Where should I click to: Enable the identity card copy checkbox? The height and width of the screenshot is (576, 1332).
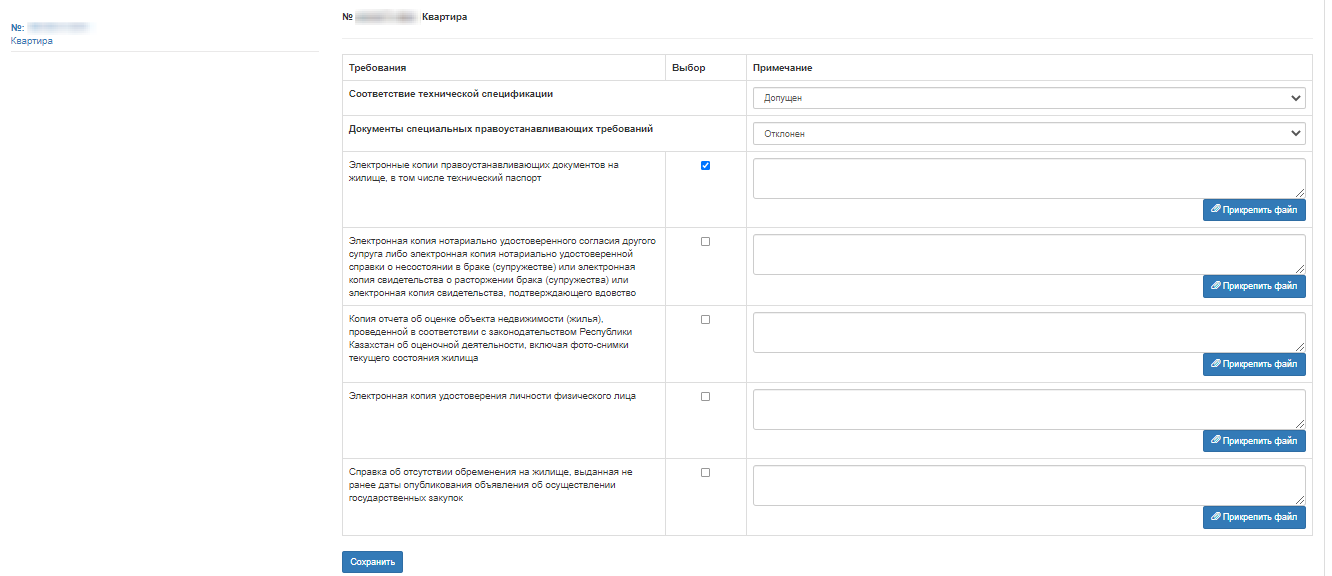(x=705, y=396)
